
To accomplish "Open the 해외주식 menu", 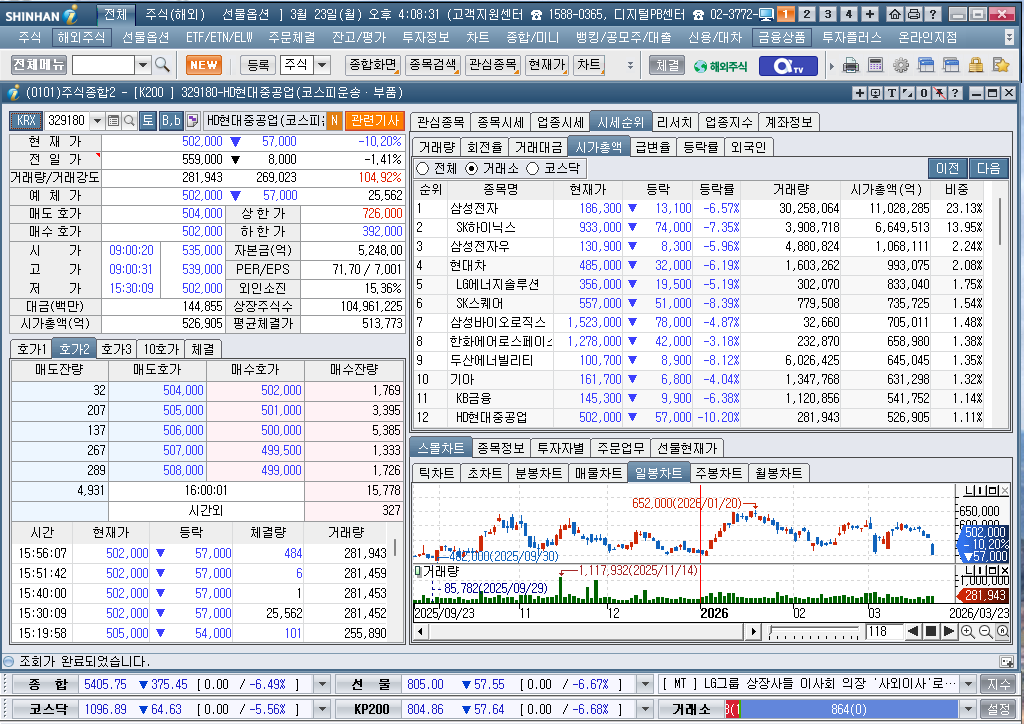I will [81, 37].
